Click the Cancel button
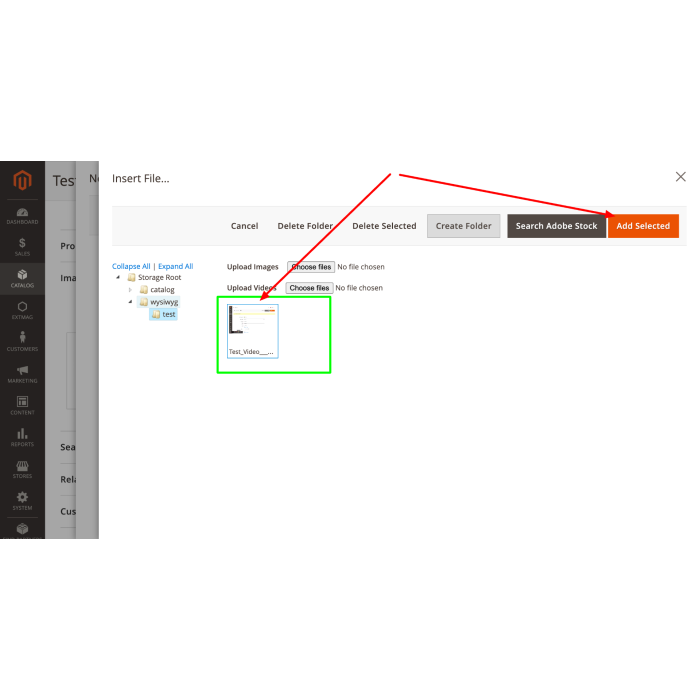Screen dimensions: 700x700 click(244, 226)
